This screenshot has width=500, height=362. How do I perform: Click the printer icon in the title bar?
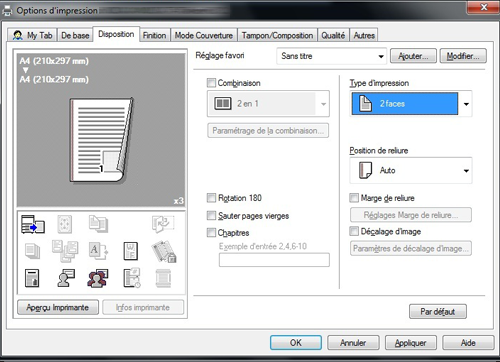[7, 11]
